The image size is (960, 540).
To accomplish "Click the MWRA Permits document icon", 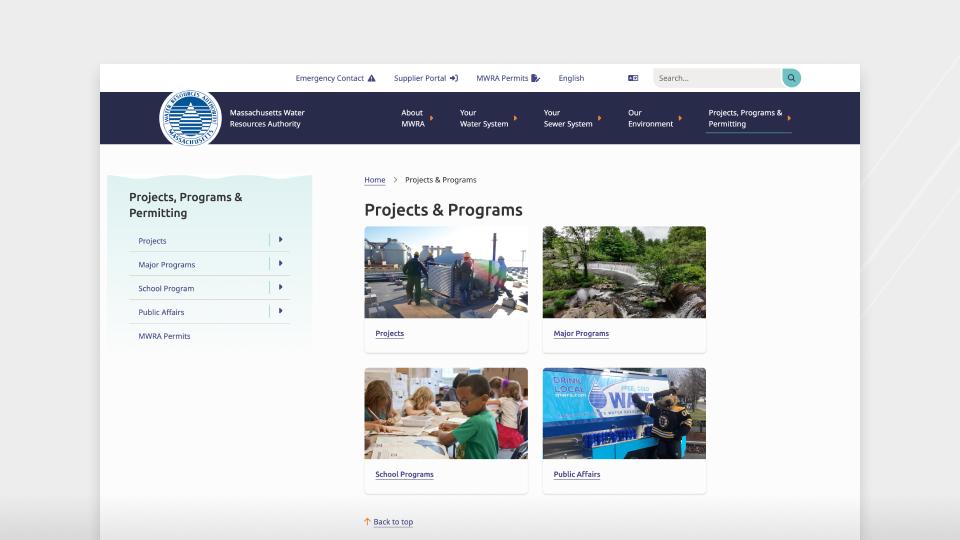I will click(x=536, y=78).
